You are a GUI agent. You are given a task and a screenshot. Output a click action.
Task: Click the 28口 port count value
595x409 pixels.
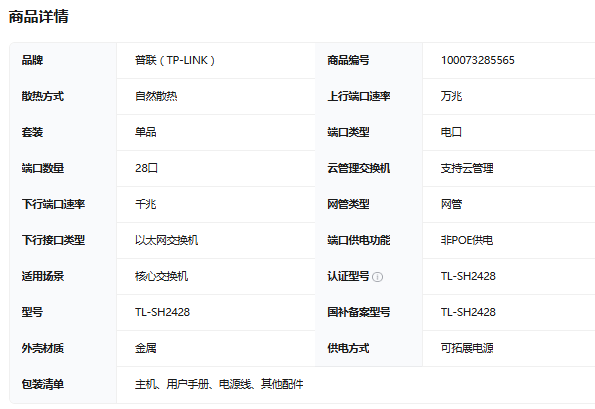(146, 168)
